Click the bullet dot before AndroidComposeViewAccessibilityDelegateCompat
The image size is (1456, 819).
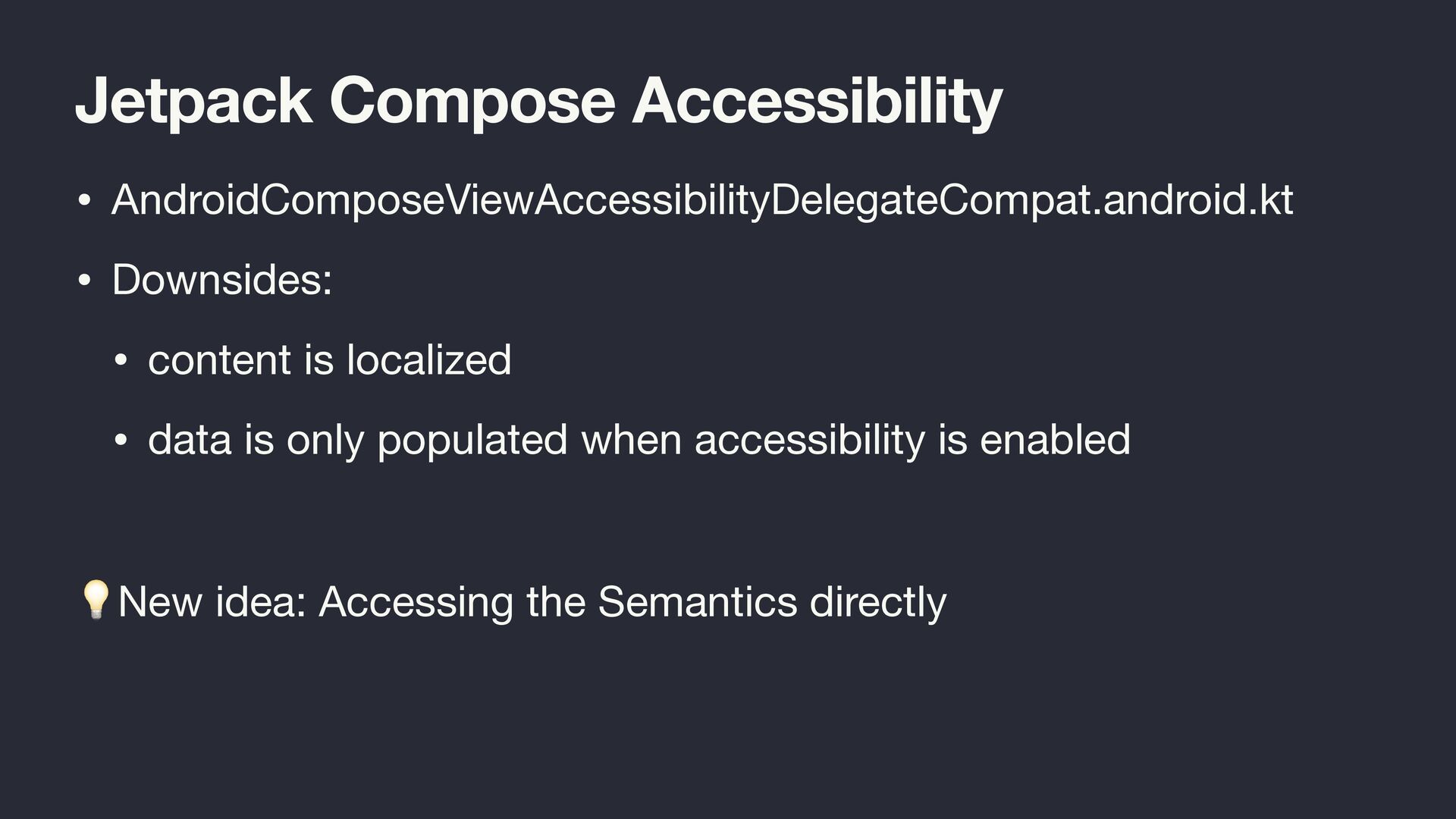click(x=84, y=202)
